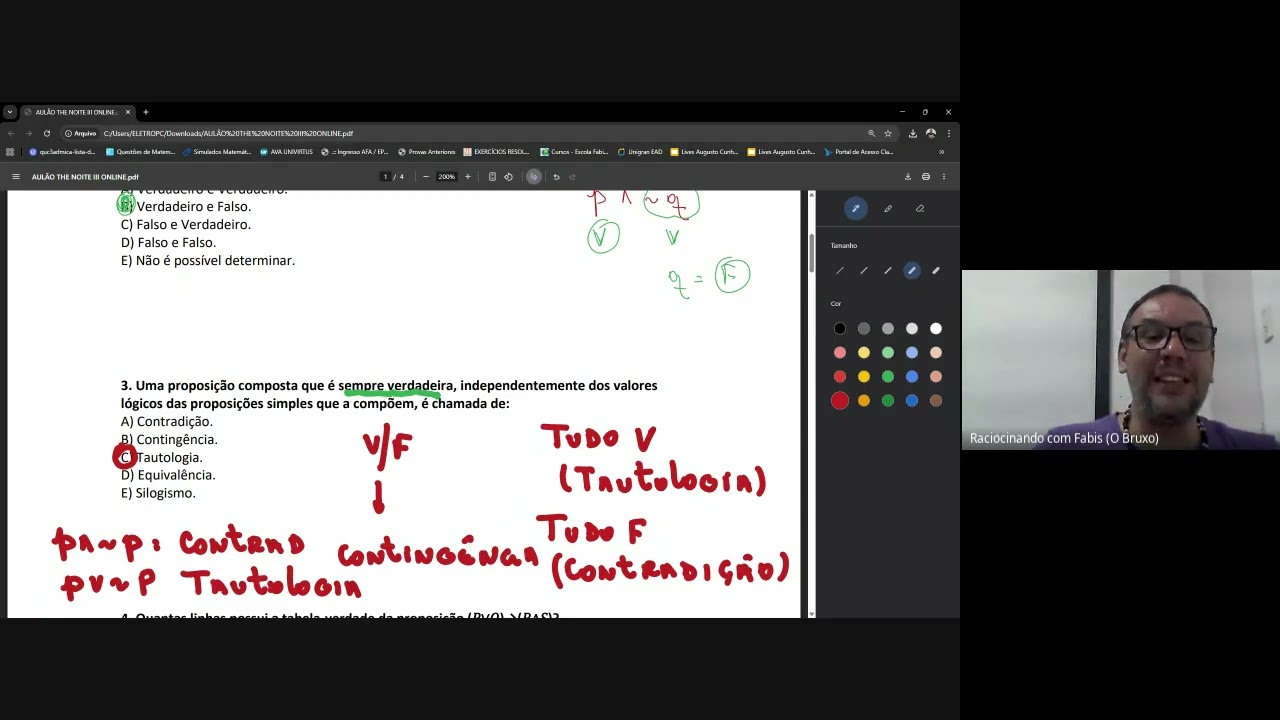Click fit to page icon
Viewport: 1280px width, 720px height.
[x=492, y=177]
